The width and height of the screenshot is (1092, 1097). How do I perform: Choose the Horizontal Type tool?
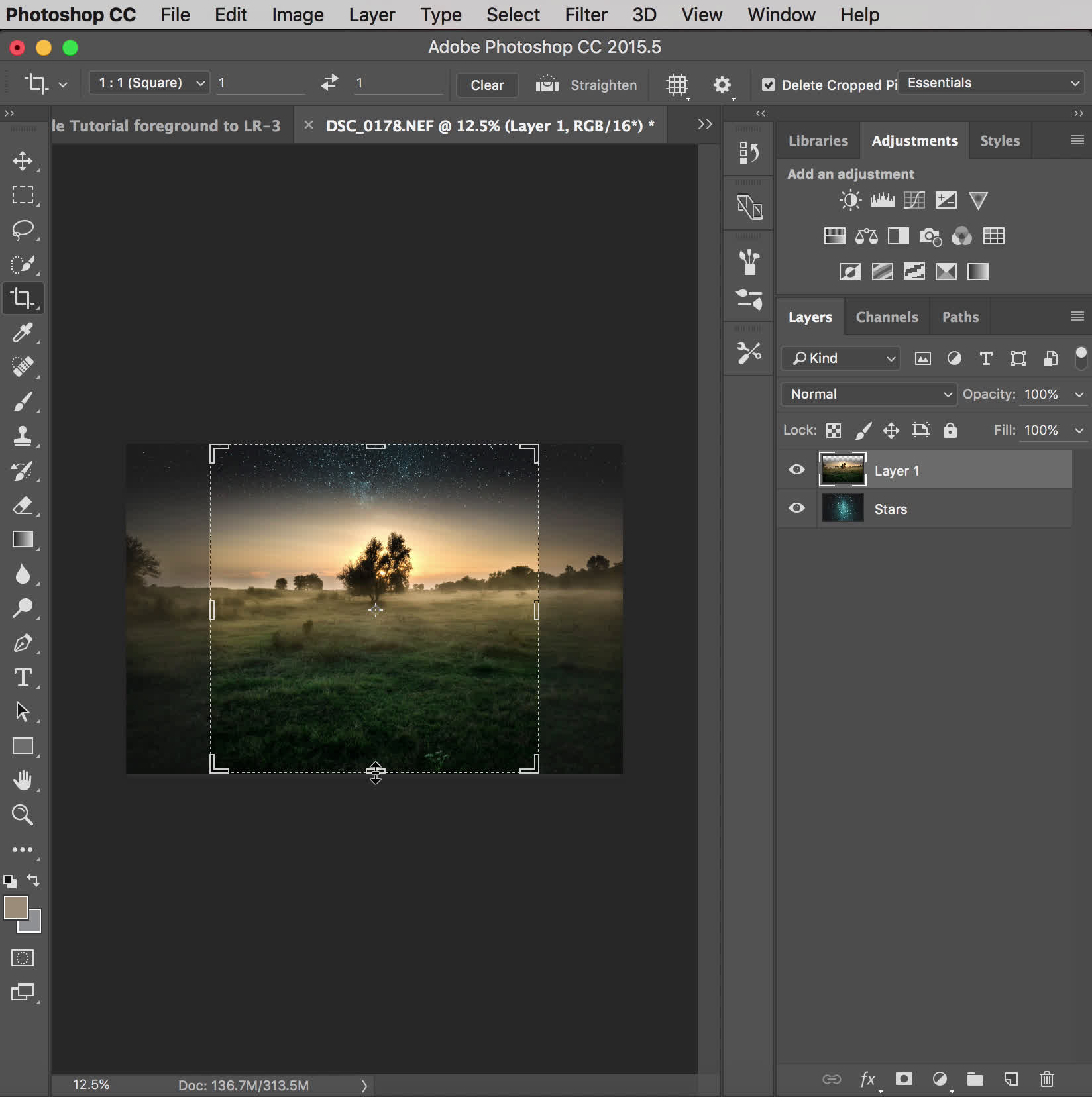[23, 677]
